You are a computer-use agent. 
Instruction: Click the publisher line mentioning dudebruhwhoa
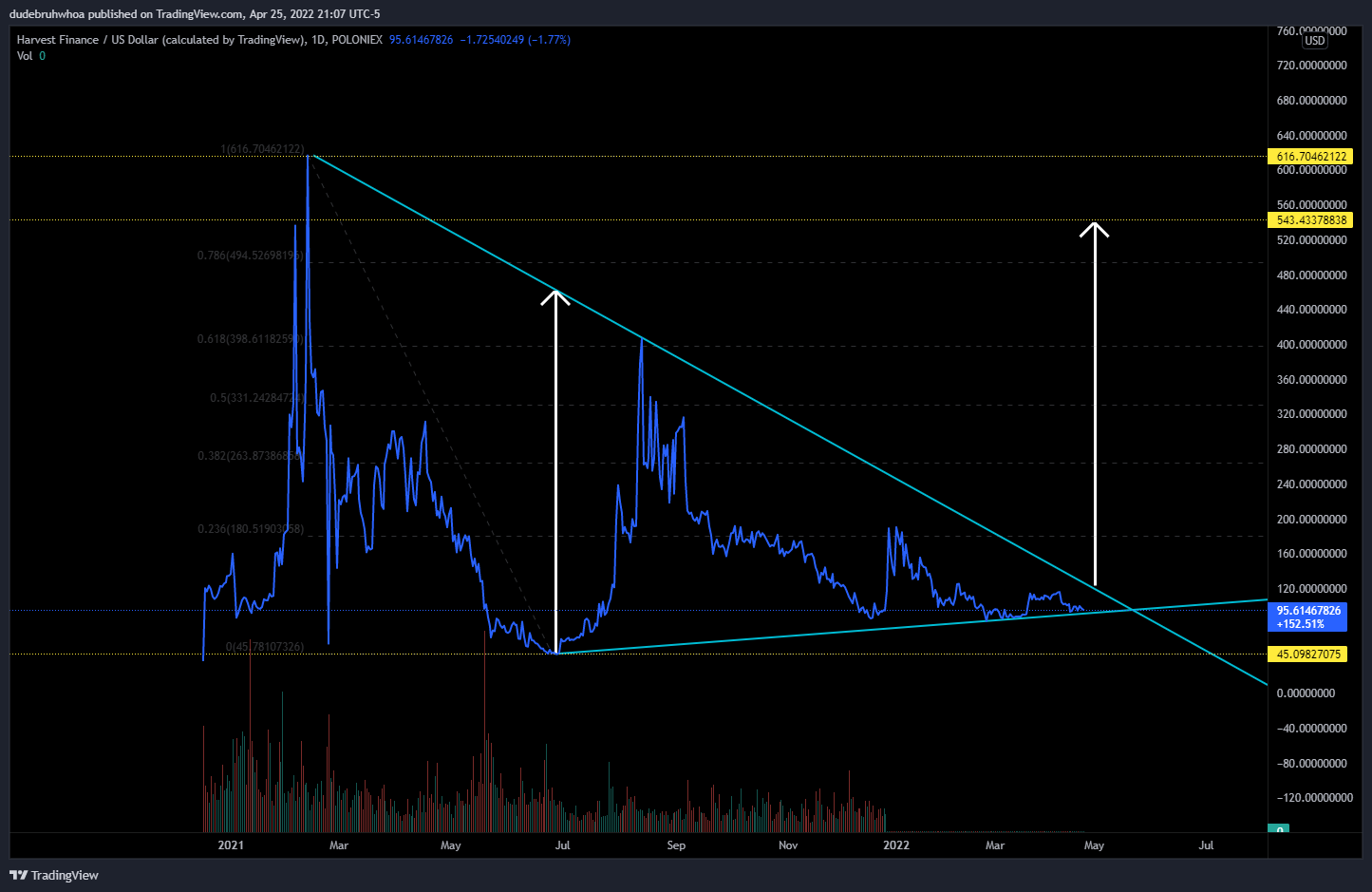[195, 14]
